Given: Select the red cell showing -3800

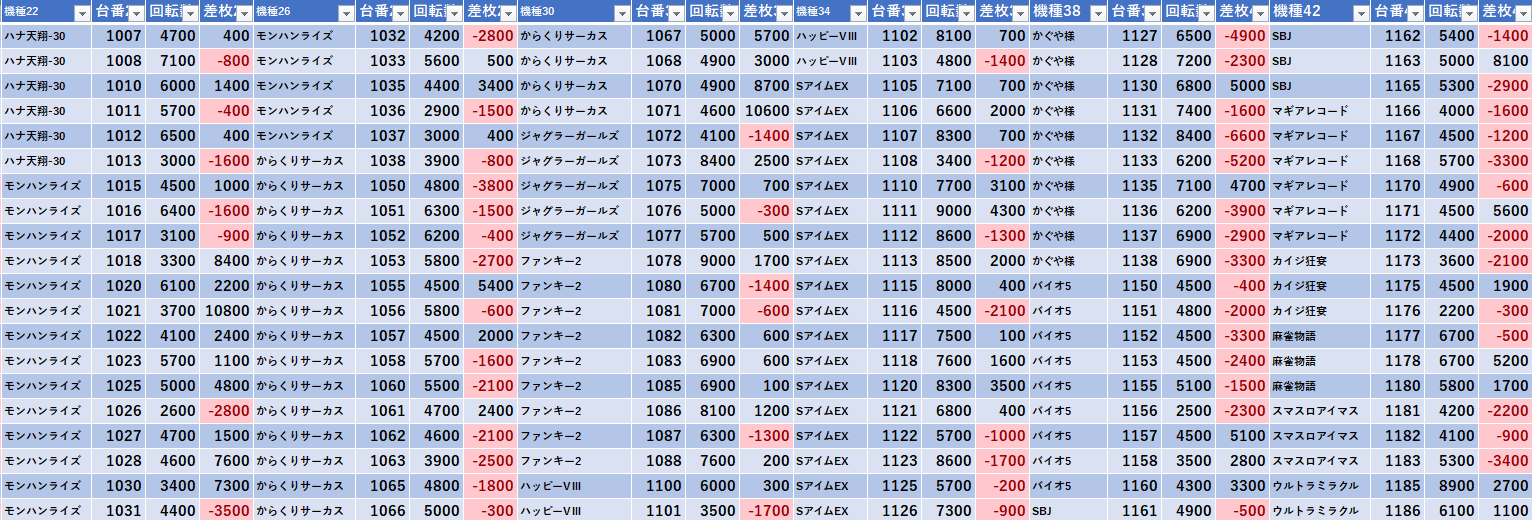Looking at the screenshot, I should 490,186.
